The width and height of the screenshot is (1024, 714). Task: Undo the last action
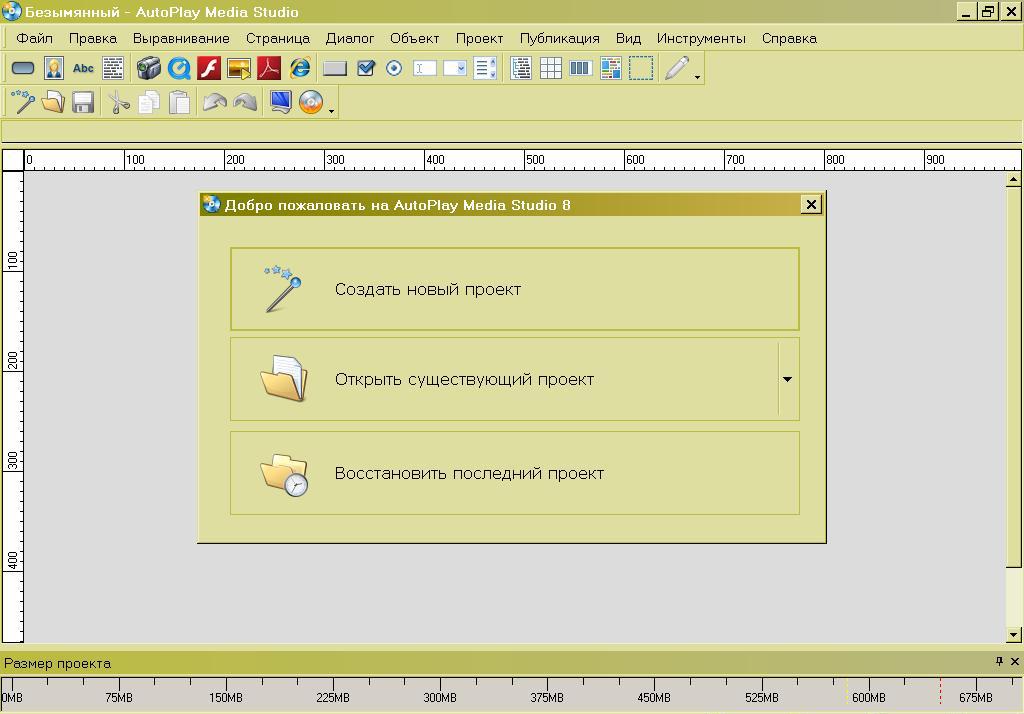coord(214,102)
